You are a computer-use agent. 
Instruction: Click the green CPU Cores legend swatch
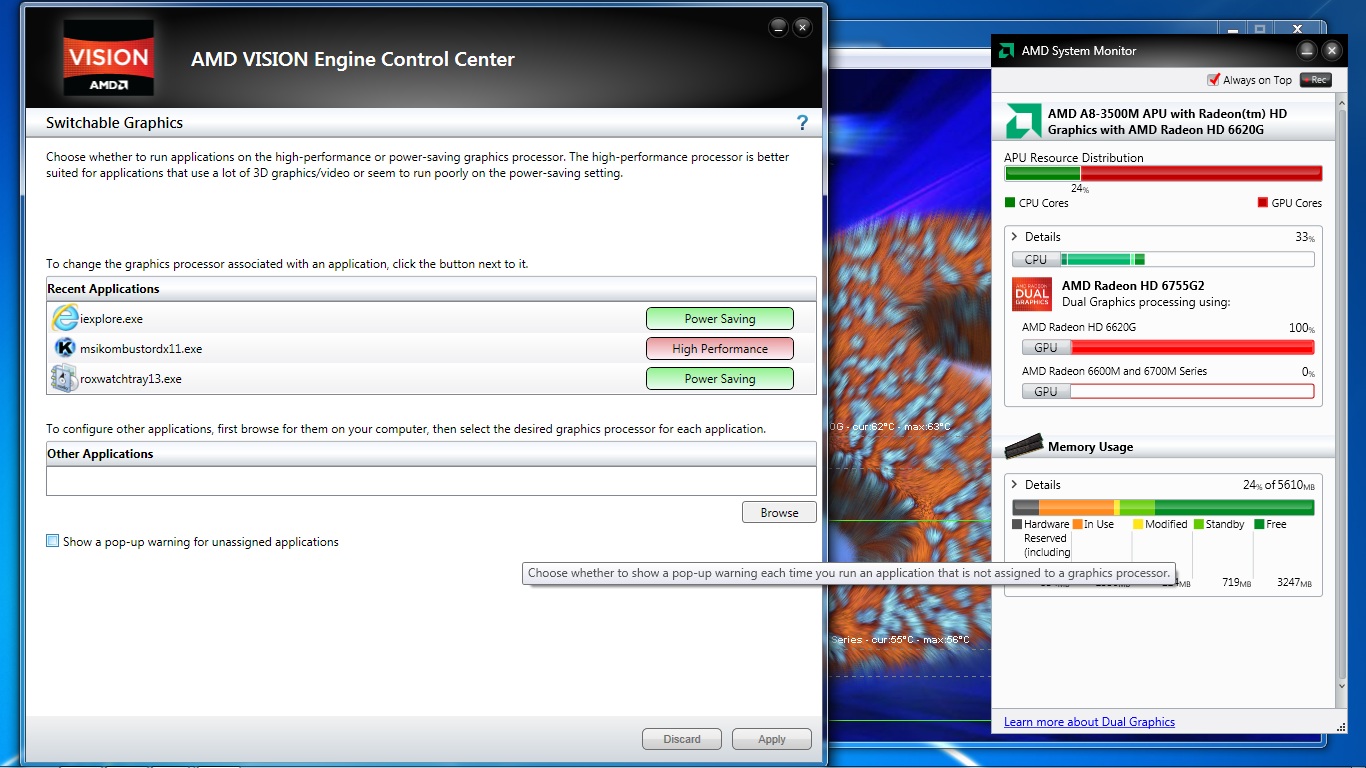[1010, 203]
